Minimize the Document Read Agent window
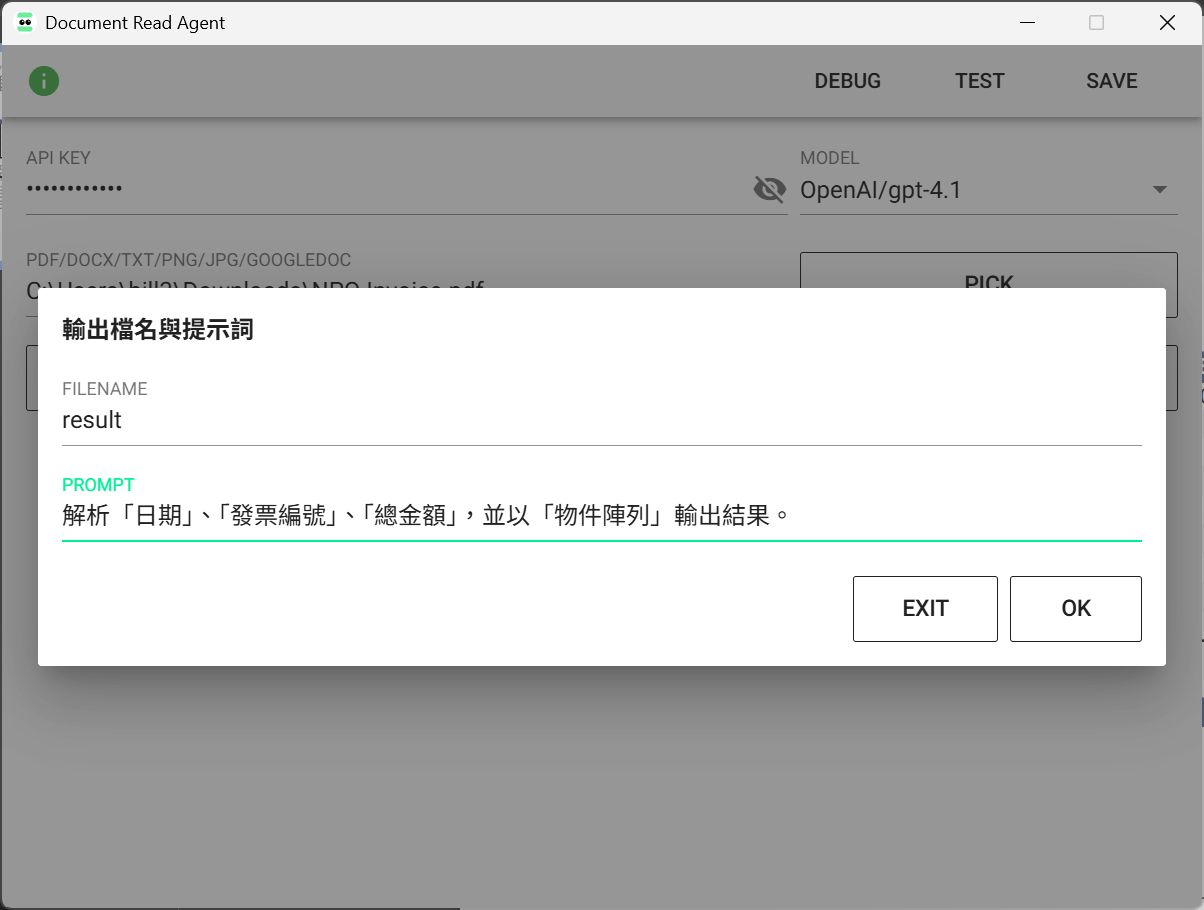Screen dimensions: 1204x910 pyautogui.click(x=1026, y=22)
